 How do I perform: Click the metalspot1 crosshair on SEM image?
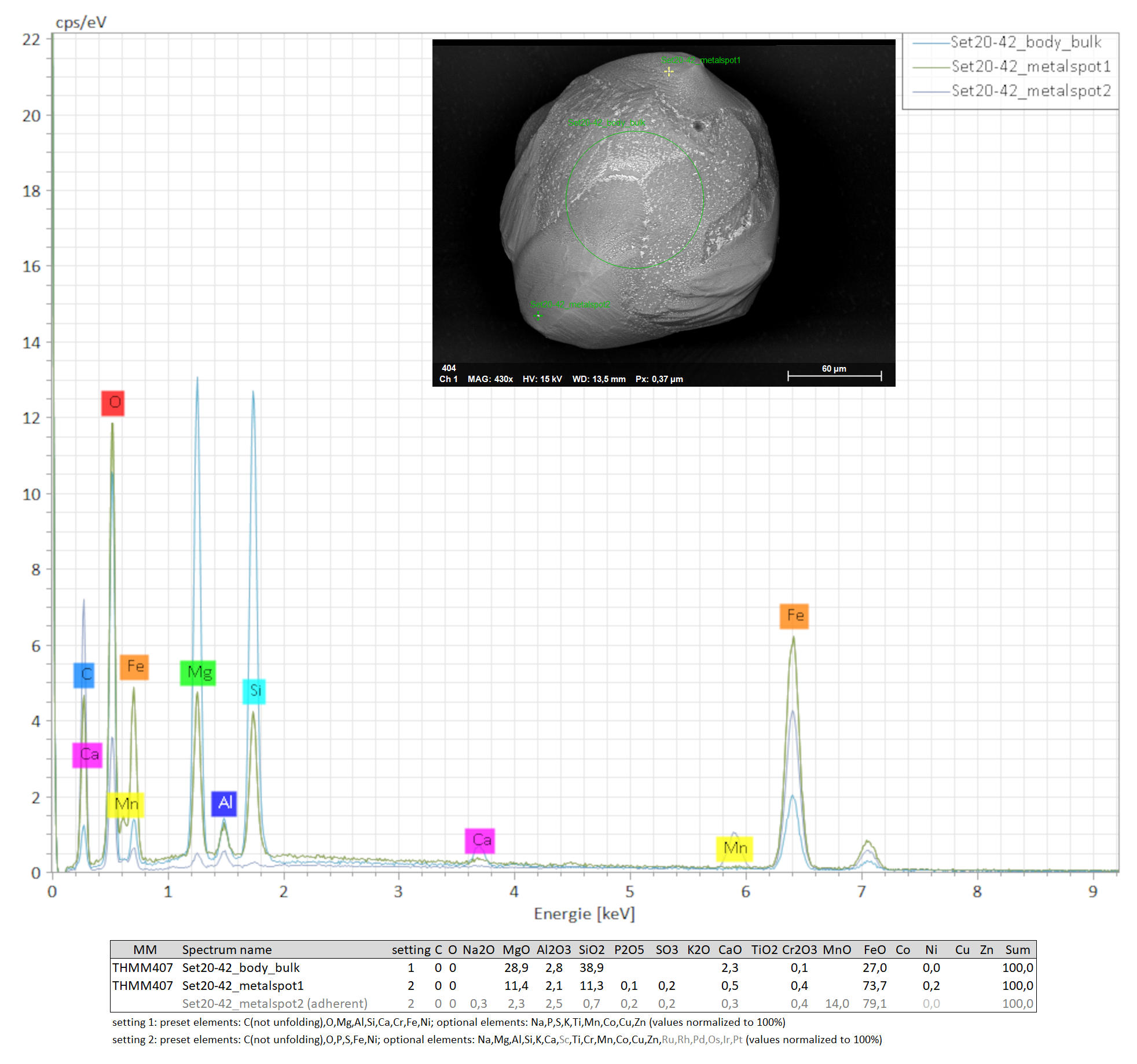click(669, 72)
